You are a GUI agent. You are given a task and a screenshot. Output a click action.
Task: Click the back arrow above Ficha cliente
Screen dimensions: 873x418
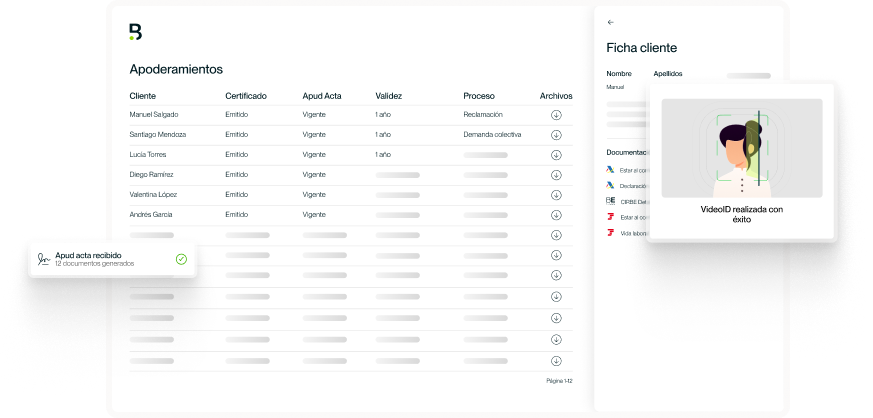611,22
